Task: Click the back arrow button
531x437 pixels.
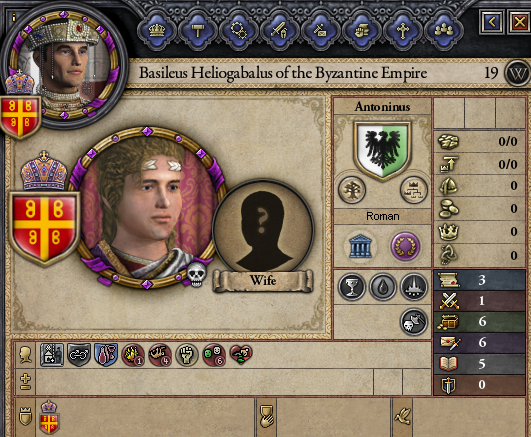Action: (x=492, y=22)
